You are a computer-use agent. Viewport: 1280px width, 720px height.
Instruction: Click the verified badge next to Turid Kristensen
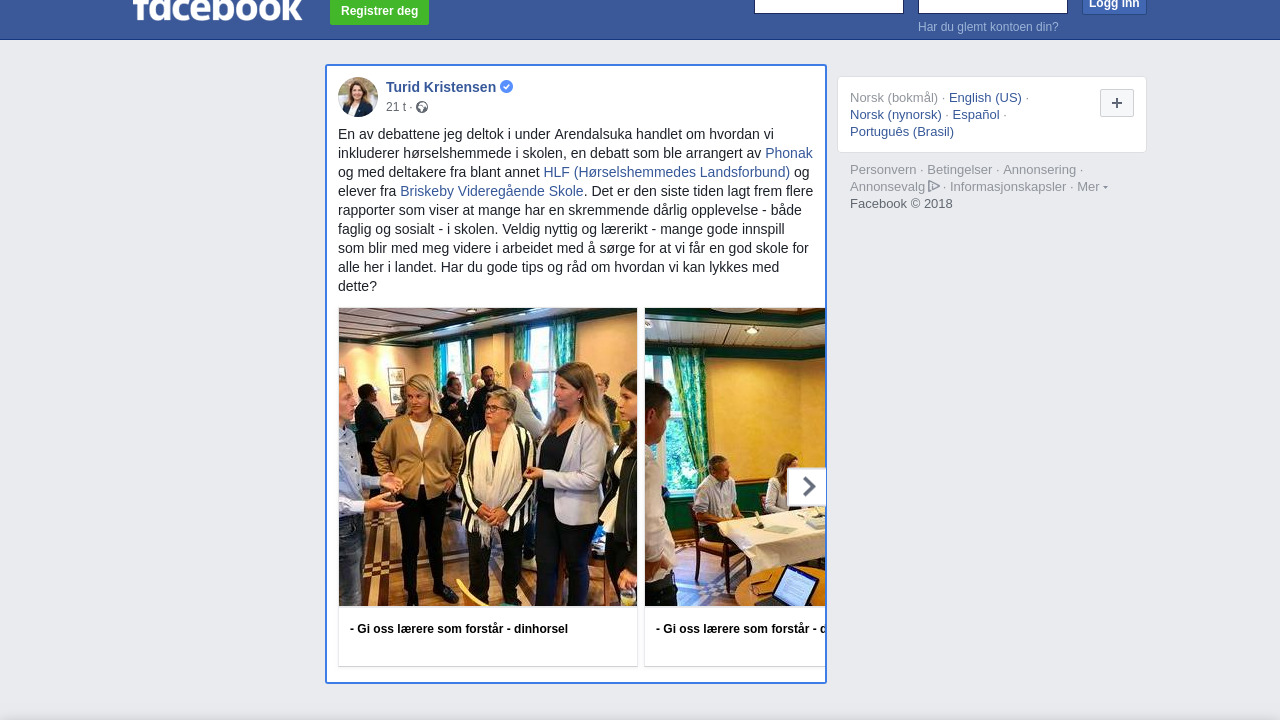click(507, 87)
